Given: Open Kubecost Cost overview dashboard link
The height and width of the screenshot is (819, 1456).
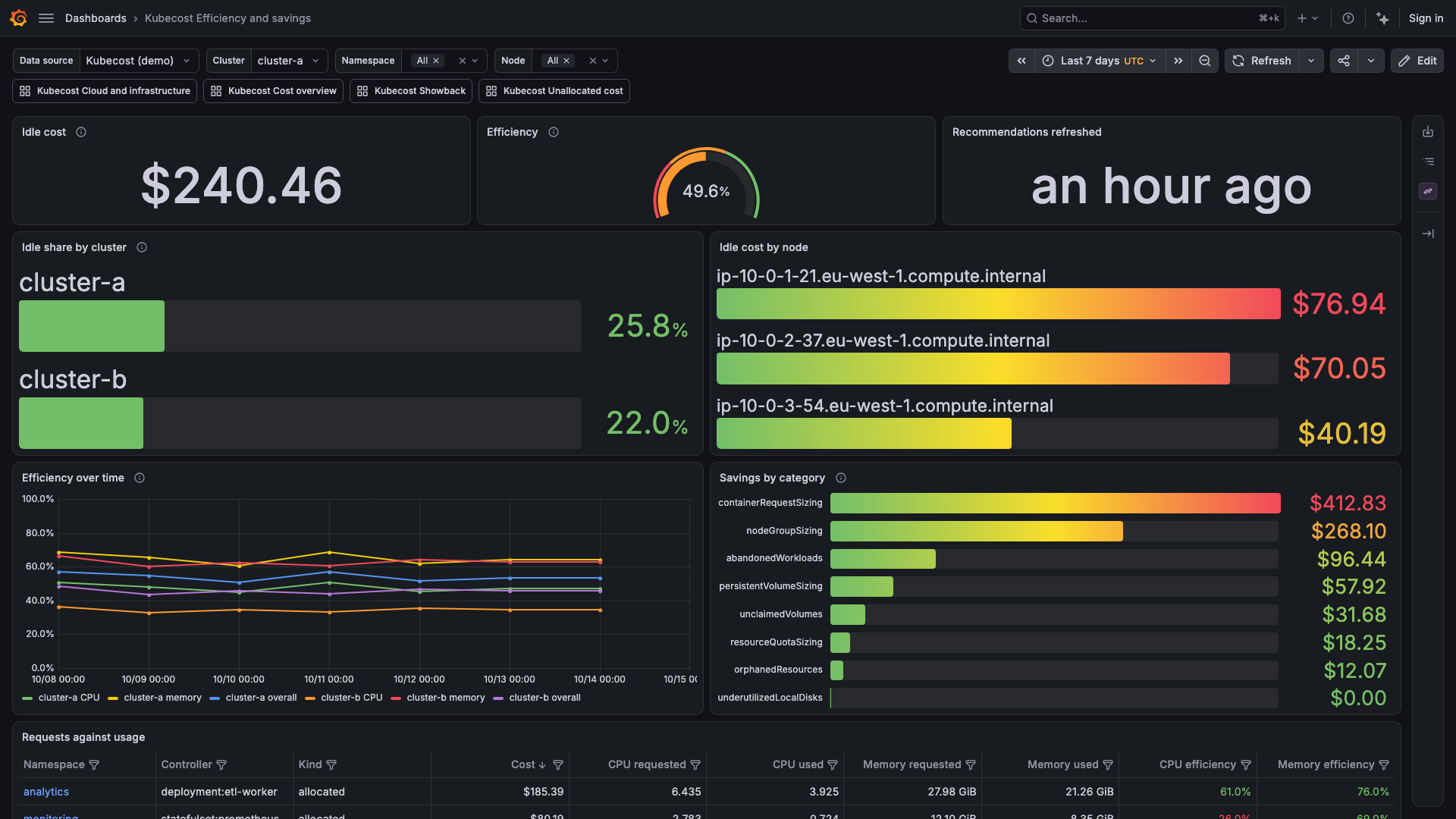Looking at the screenshot, I should tap(273, 91).
